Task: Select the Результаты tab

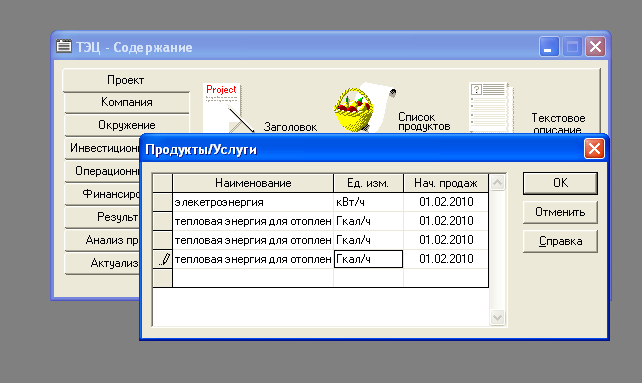Action: pos(102,217)
